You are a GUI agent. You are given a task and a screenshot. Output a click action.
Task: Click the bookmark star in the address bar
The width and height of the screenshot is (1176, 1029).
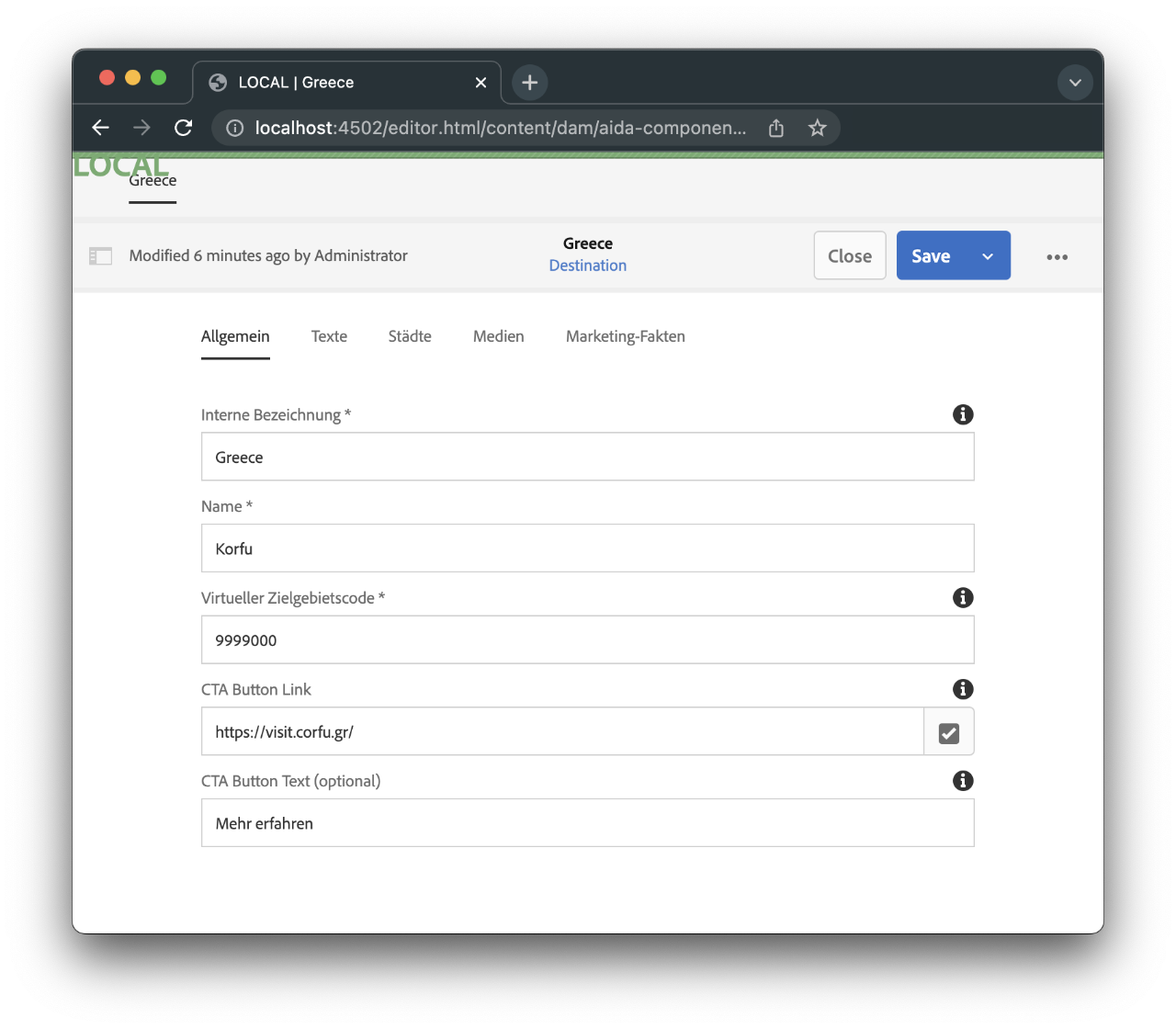pyautogui.click(x=817, y=128)
